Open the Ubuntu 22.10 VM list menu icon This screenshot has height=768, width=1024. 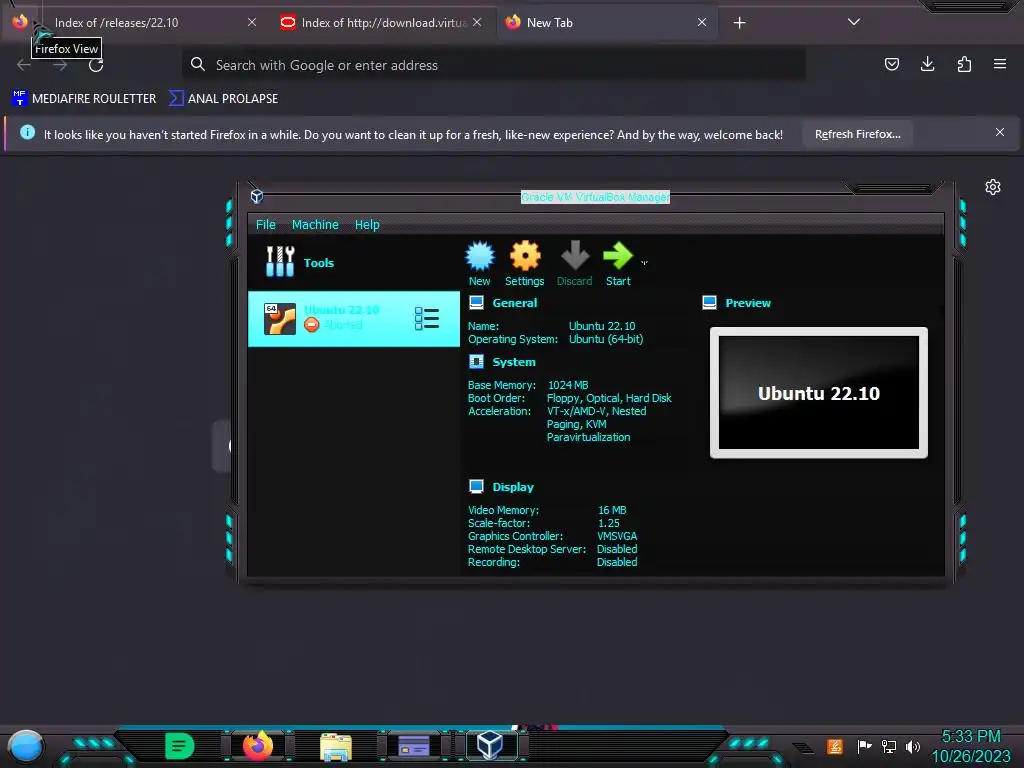coord(426,319)
